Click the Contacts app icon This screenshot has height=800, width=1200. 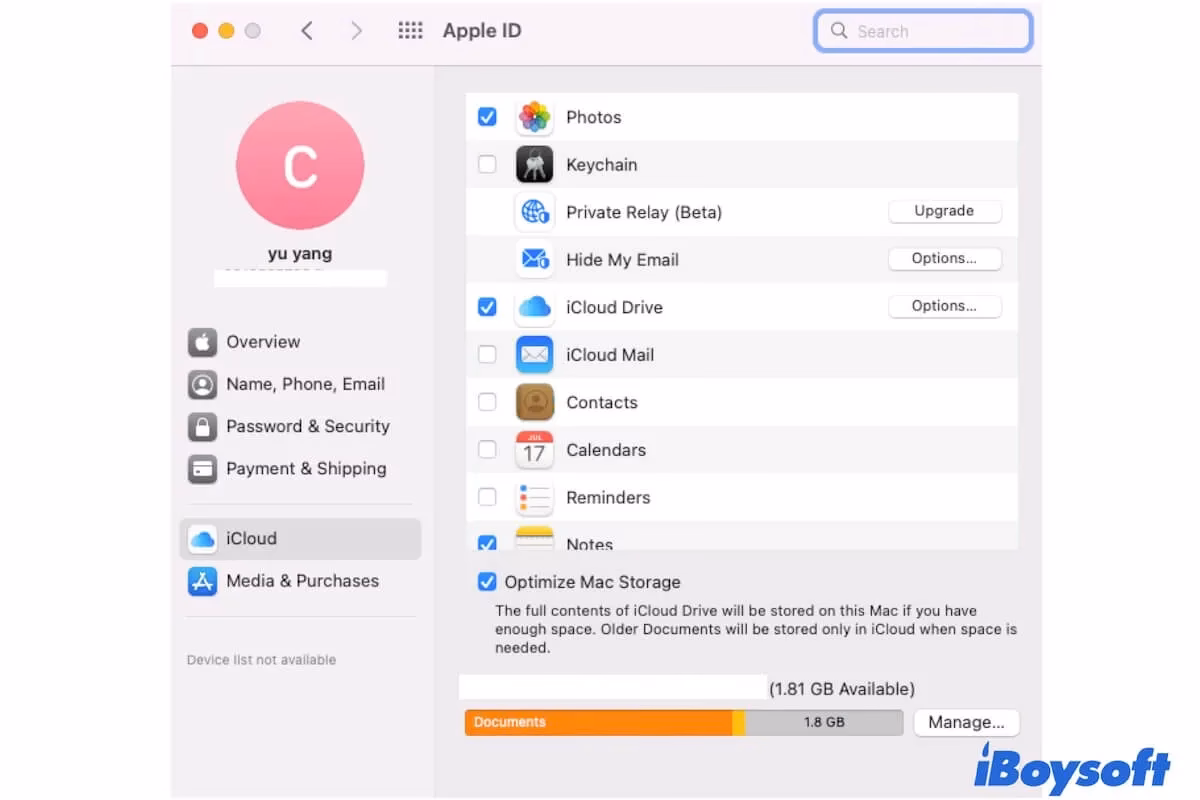pos(534,402)
